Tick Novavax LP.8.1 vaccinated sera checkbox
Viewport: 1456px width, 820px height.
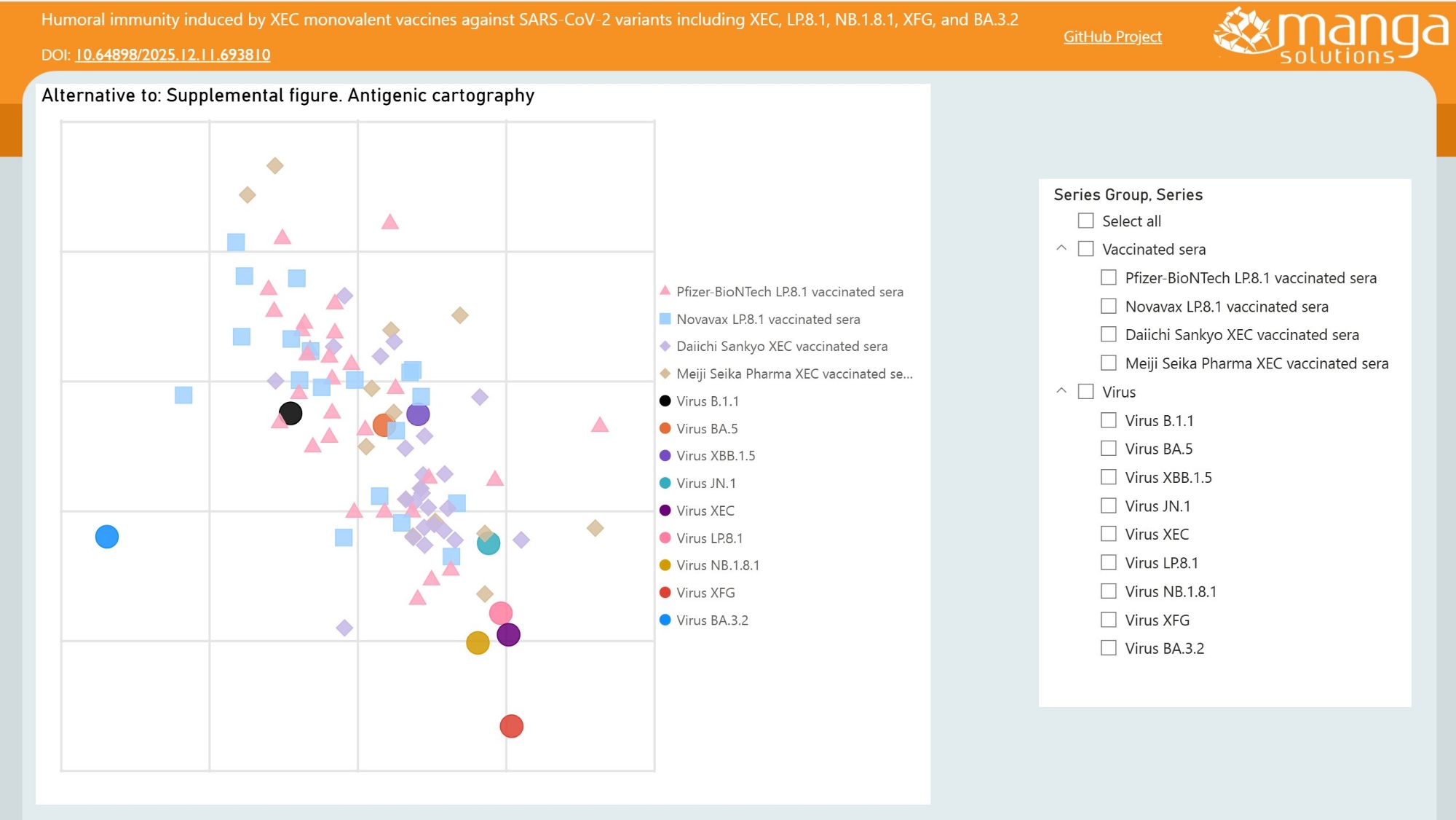[x=1108, y=307]
